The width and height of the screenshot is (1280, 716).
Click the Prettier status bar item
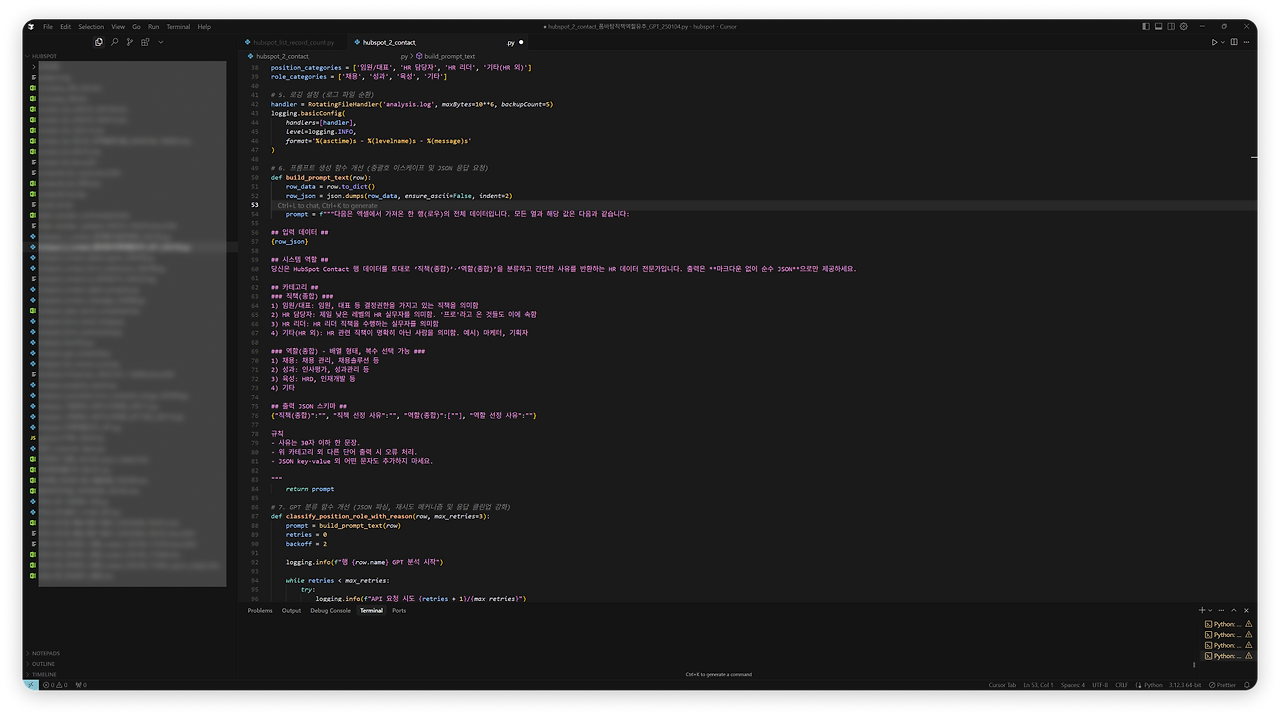pos(1222,685)
